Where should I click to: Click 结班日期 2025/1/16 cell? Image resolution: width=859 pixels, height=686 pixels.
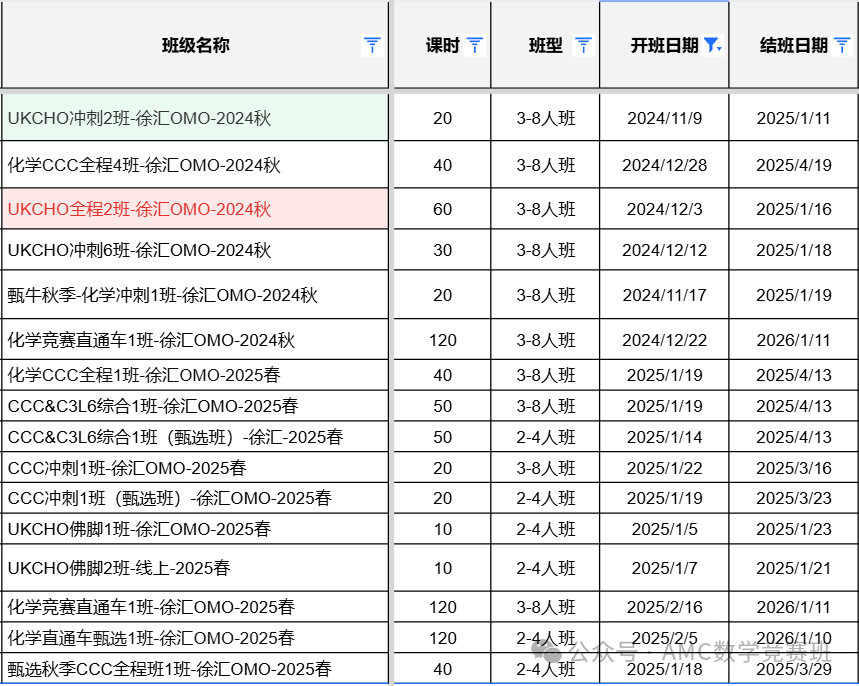tap(794, 209)
